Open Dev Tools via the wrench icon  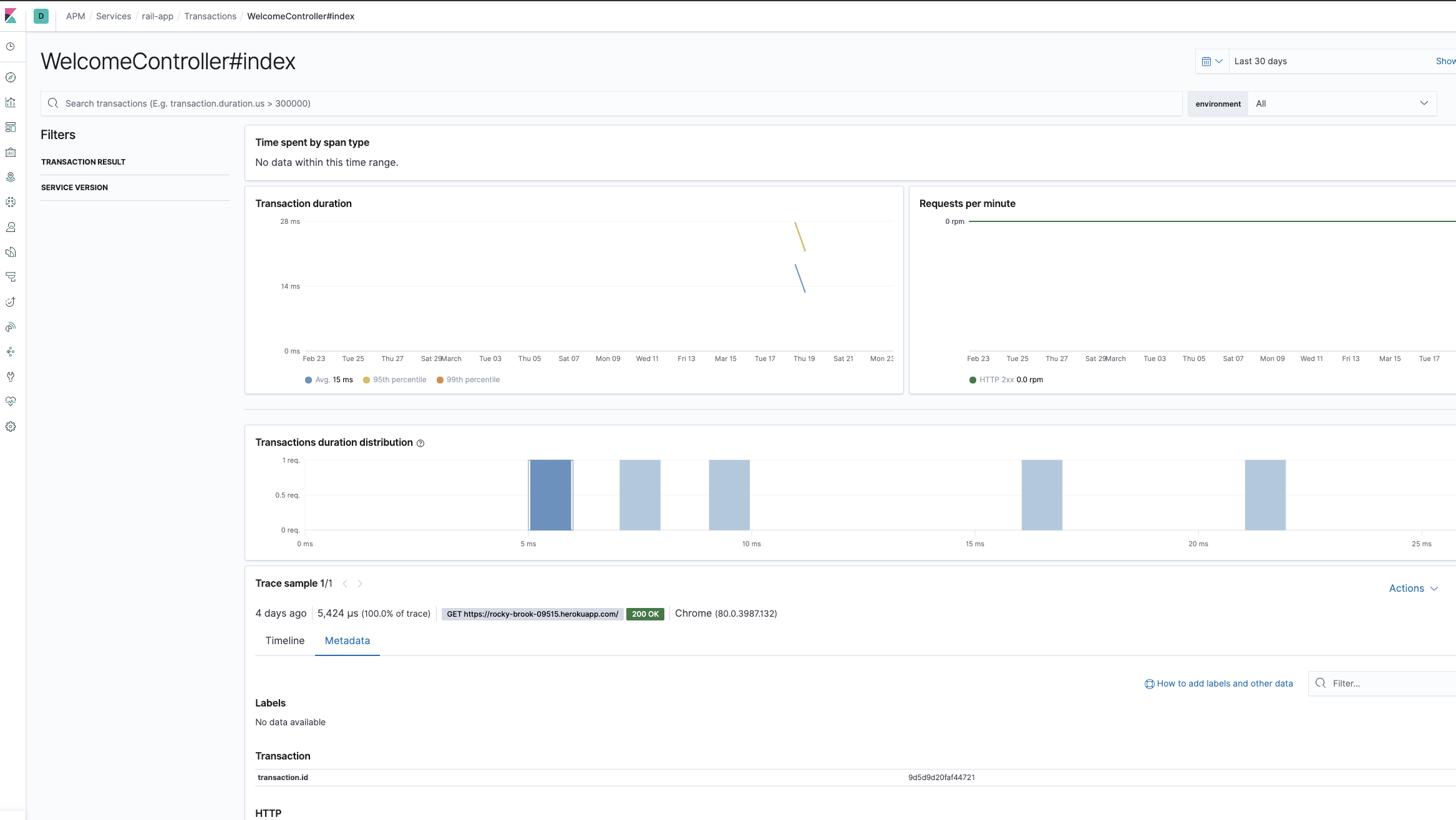click(x=11, y=377)
